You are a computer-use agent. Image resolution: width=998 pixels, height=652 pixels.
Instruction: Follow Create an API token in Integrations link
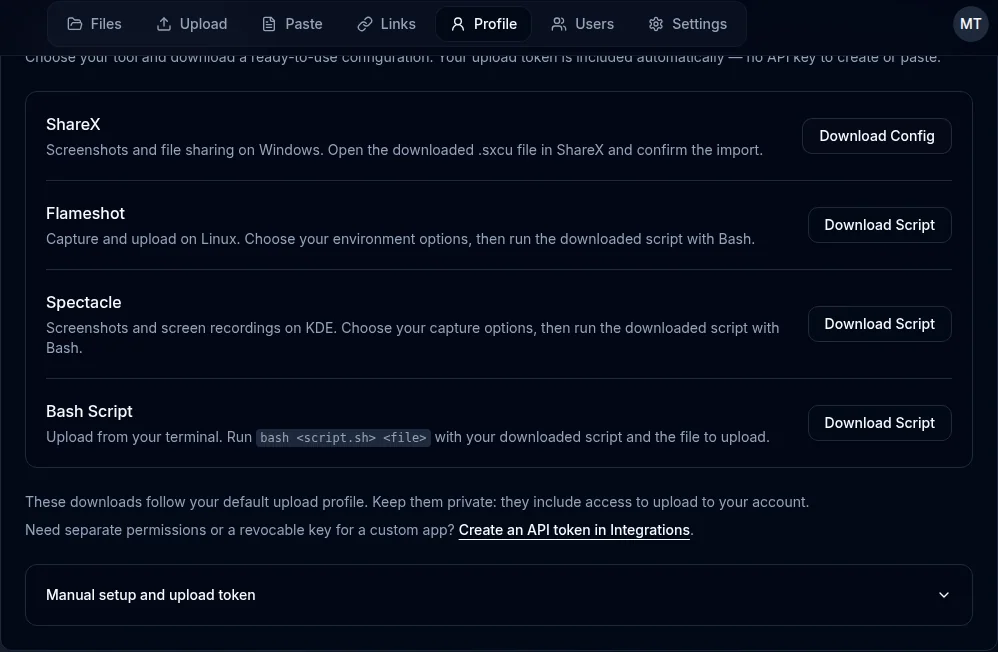click(x=574, y=530)
